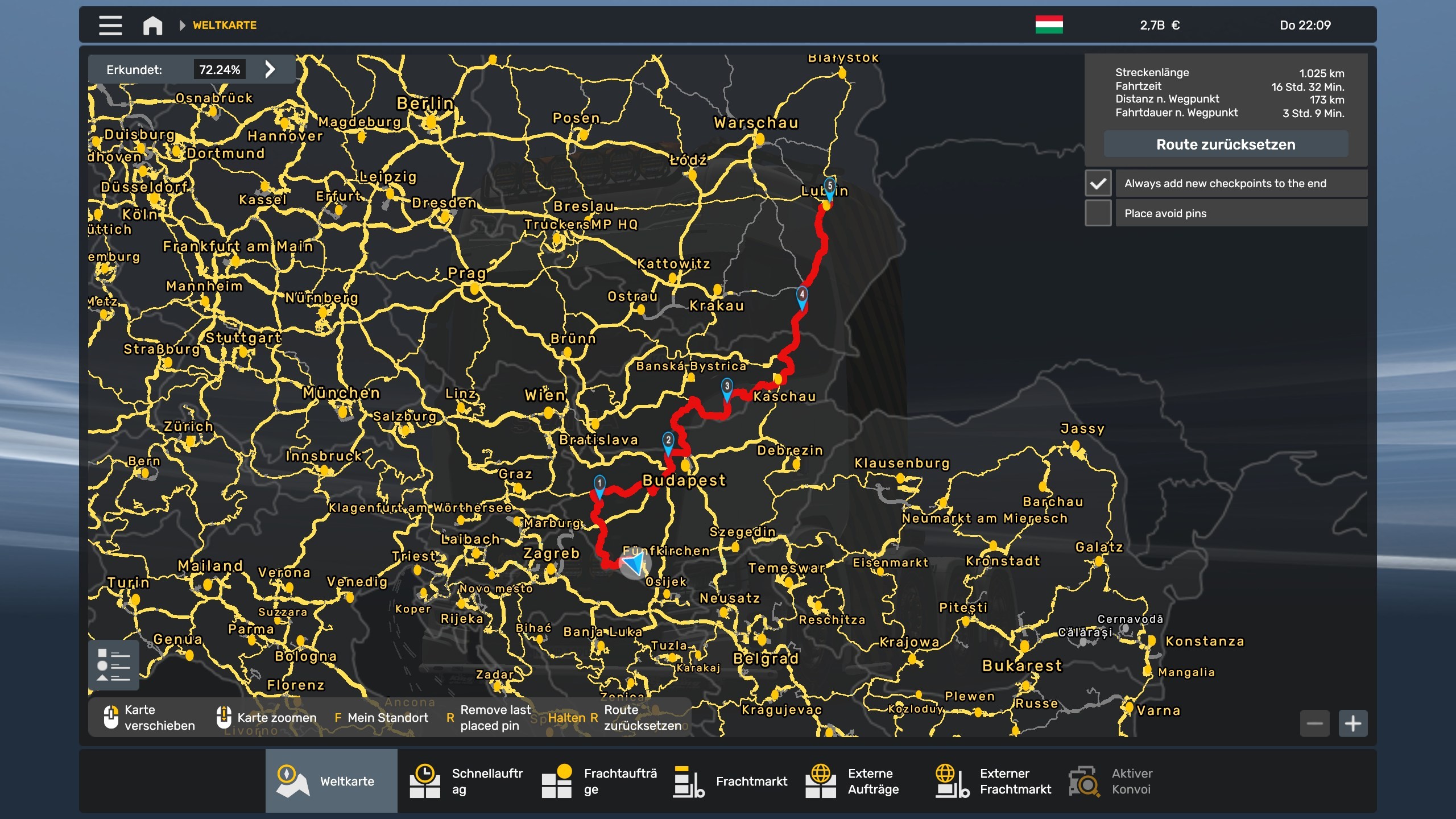Click the Wien city label
Viewport: 1456px width, 819px height.
coord(545,395)
